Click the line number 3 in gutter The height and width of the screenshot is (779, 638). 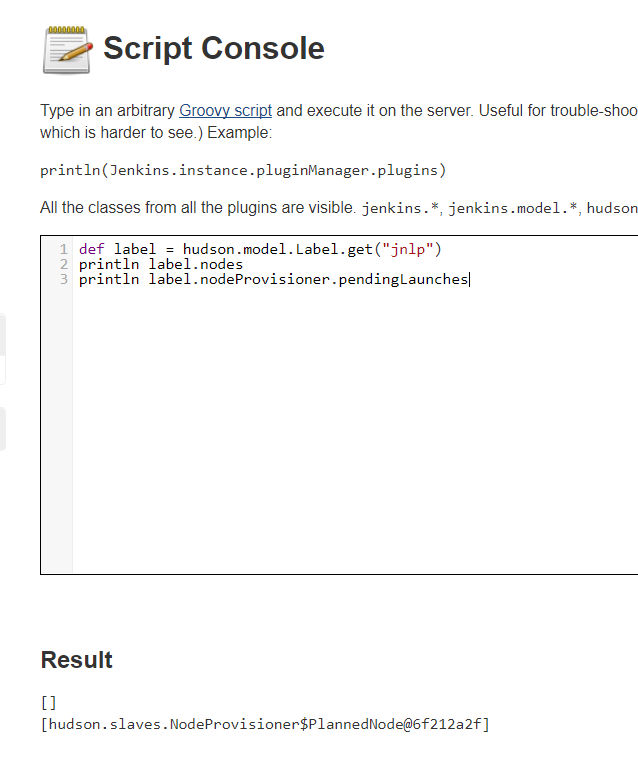pyautogui.click(x=64, y=280)
